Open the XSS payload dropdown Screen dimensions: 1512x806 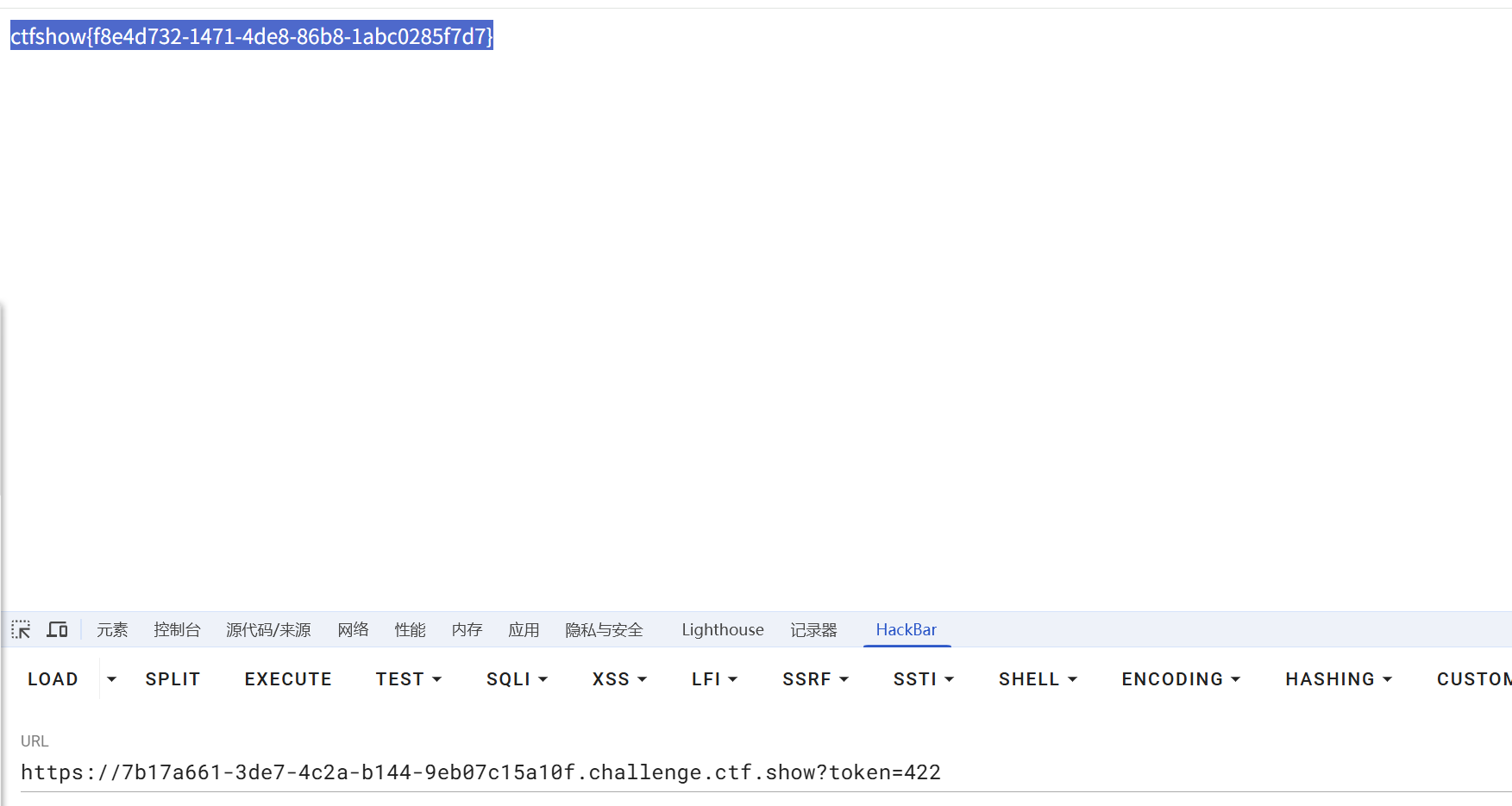click(619, 679)
